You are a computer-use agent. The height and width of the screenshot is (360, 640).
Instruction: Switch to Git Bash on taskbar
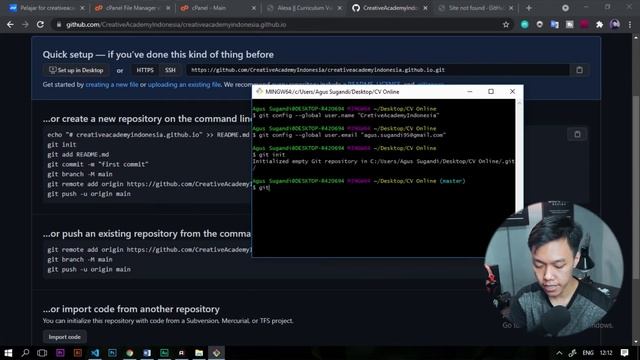216,353
